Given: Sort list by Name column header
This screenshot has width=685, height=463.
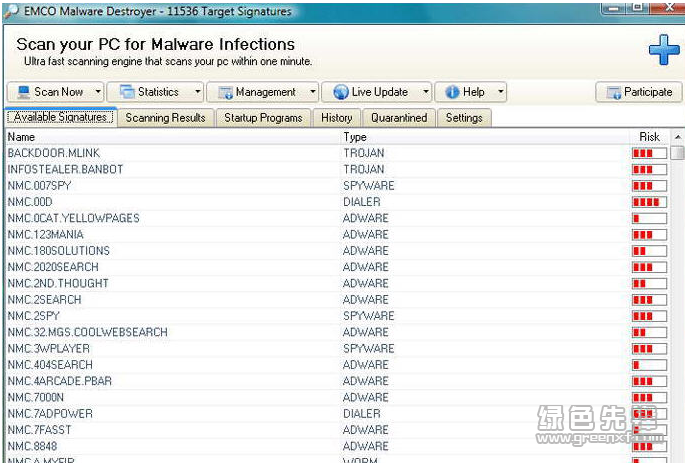Looking at the screenshot, I should [173, 137].
